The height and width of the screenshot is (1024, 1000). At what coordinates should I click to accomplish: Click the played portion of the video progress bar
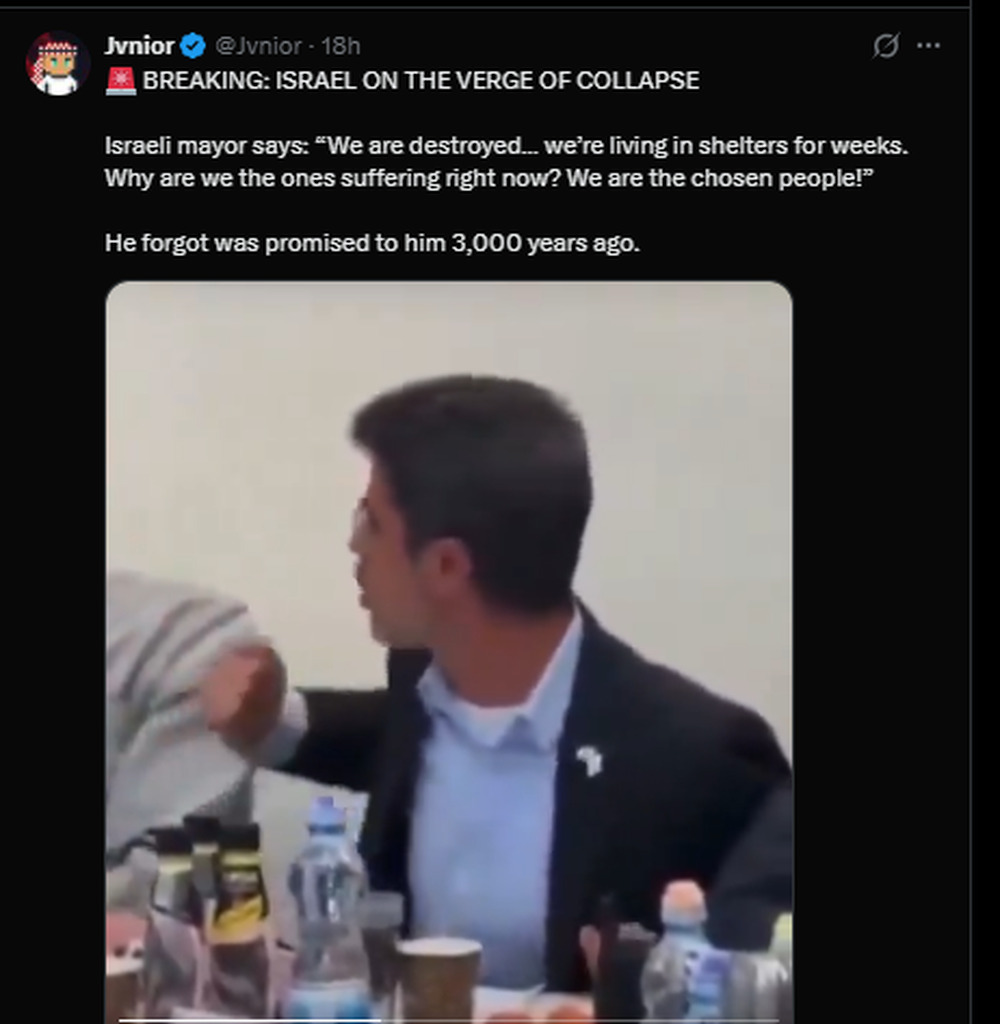point(250,1020)
